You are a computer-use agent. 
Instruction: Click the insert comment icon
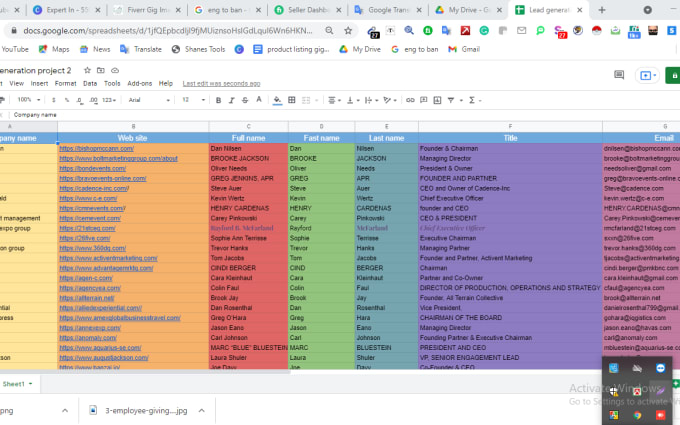click(424, 100)
